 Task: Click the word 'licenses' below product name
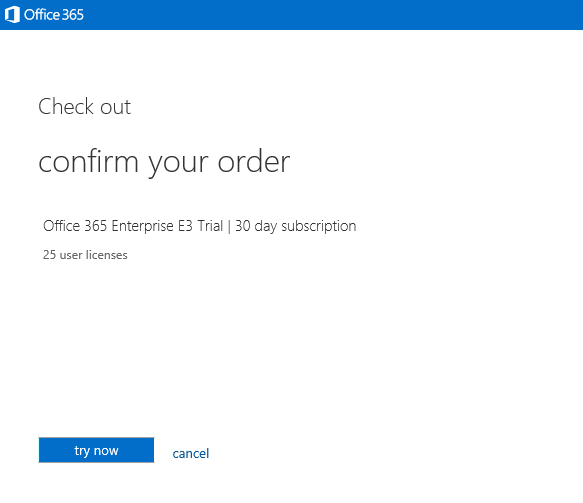107,255
